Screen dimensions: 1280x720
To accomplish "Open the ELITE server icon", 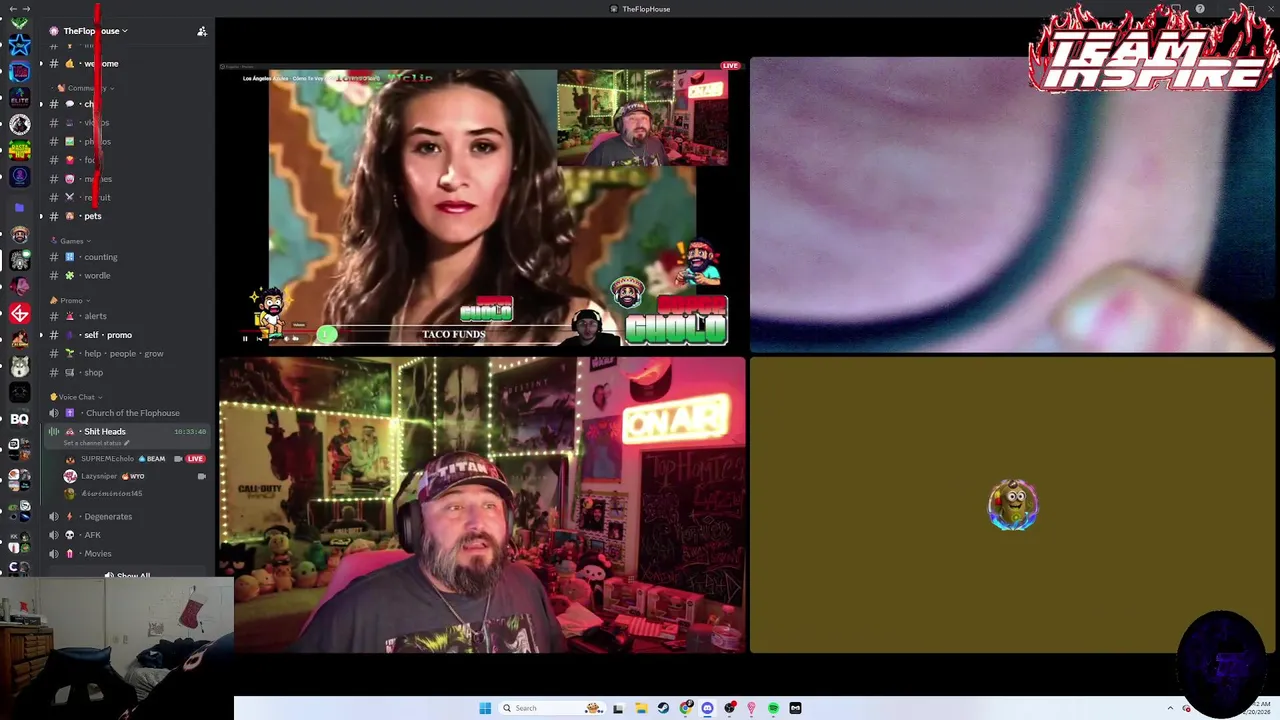I will (x=19, y=98).
